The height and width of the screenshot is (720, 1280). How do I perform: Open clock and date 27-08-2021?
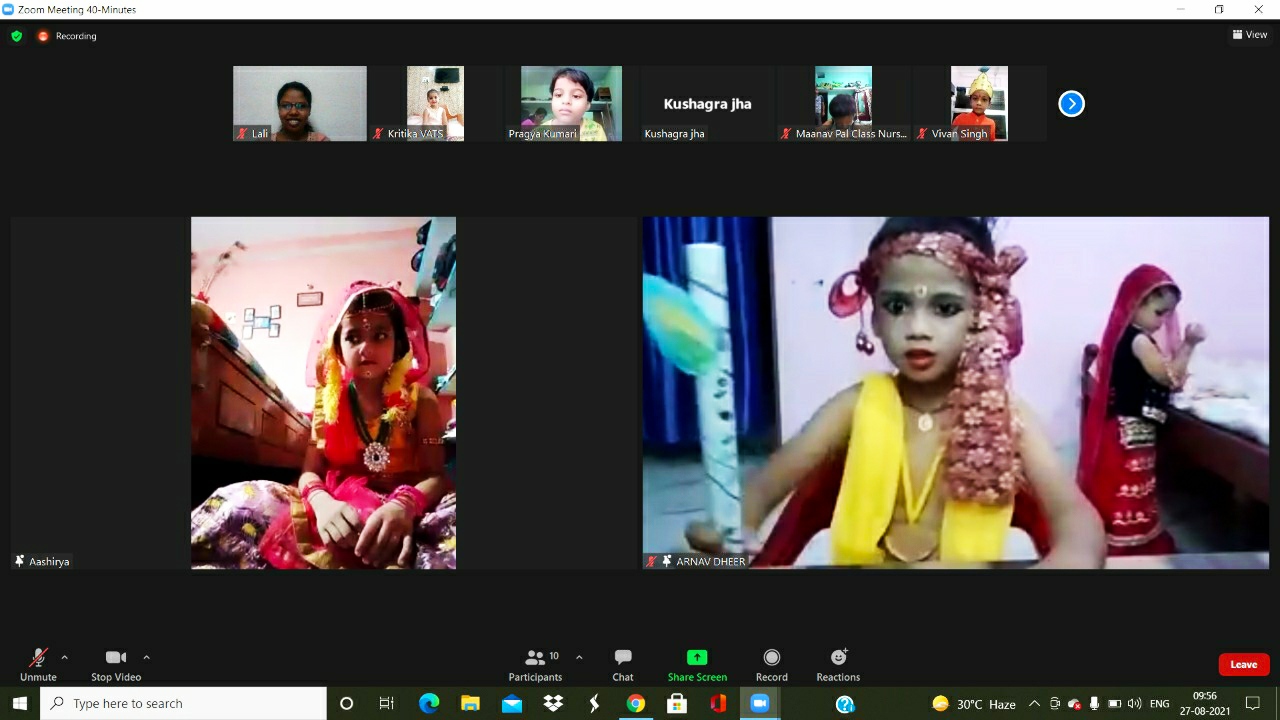(x=1205, y=704)
